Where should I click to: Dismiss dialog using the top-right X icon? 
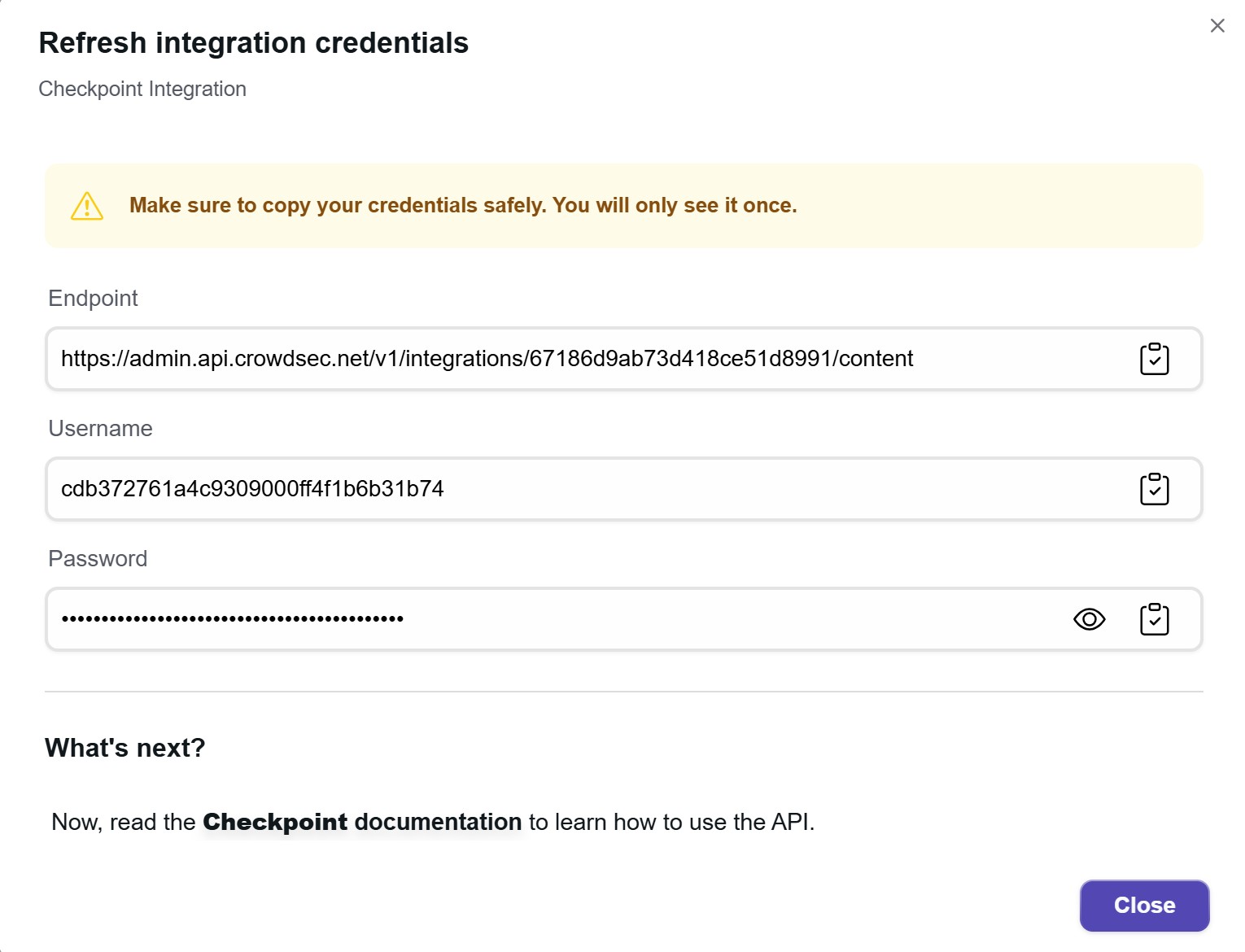(x=1217, y=26)
